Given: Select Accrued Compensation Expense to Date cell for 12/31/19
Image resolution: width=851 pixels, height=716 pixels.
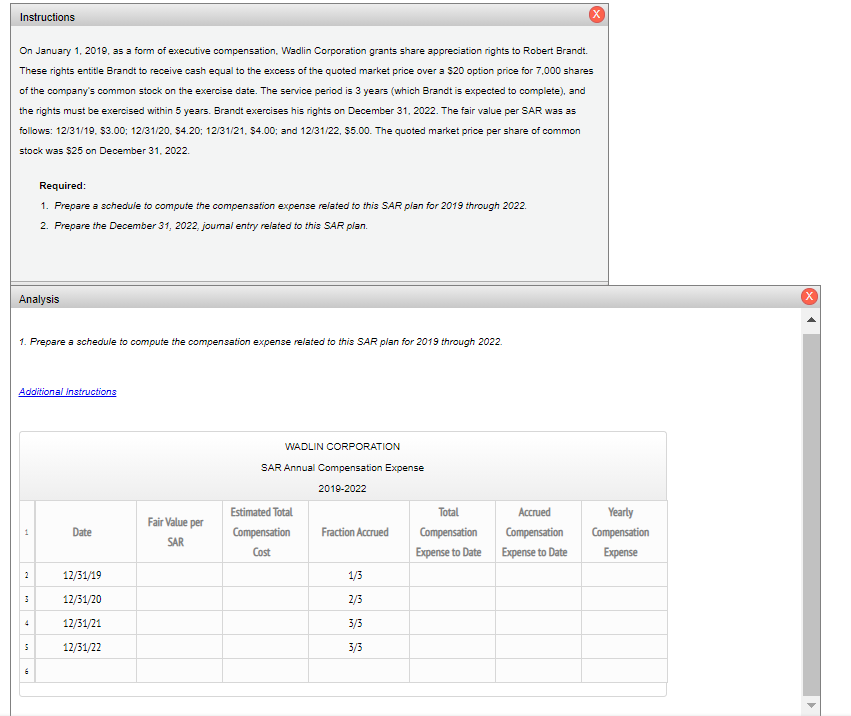Looking at the screenshot, I should (538, 575).
